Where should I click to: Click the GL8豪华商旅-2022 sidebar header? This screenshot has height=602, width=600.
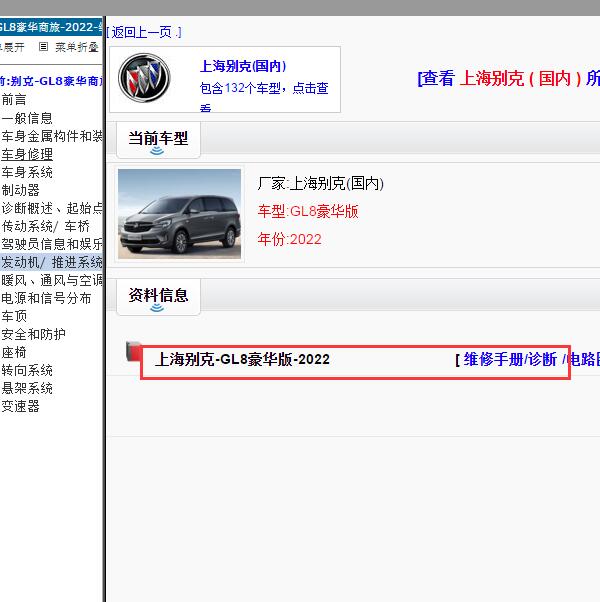coord(51,27)
